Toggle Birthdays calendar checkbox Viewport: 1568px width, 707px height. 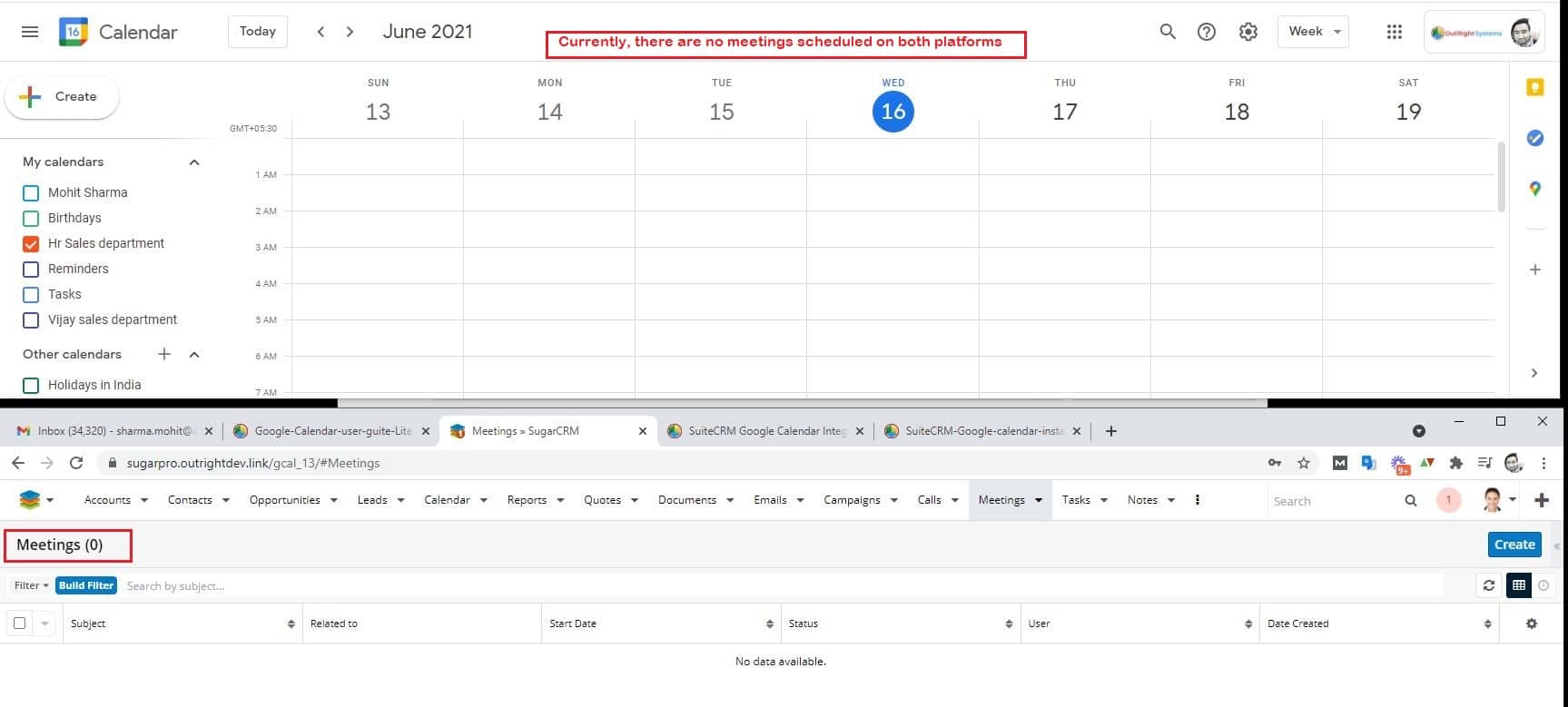tap(31, 219)
